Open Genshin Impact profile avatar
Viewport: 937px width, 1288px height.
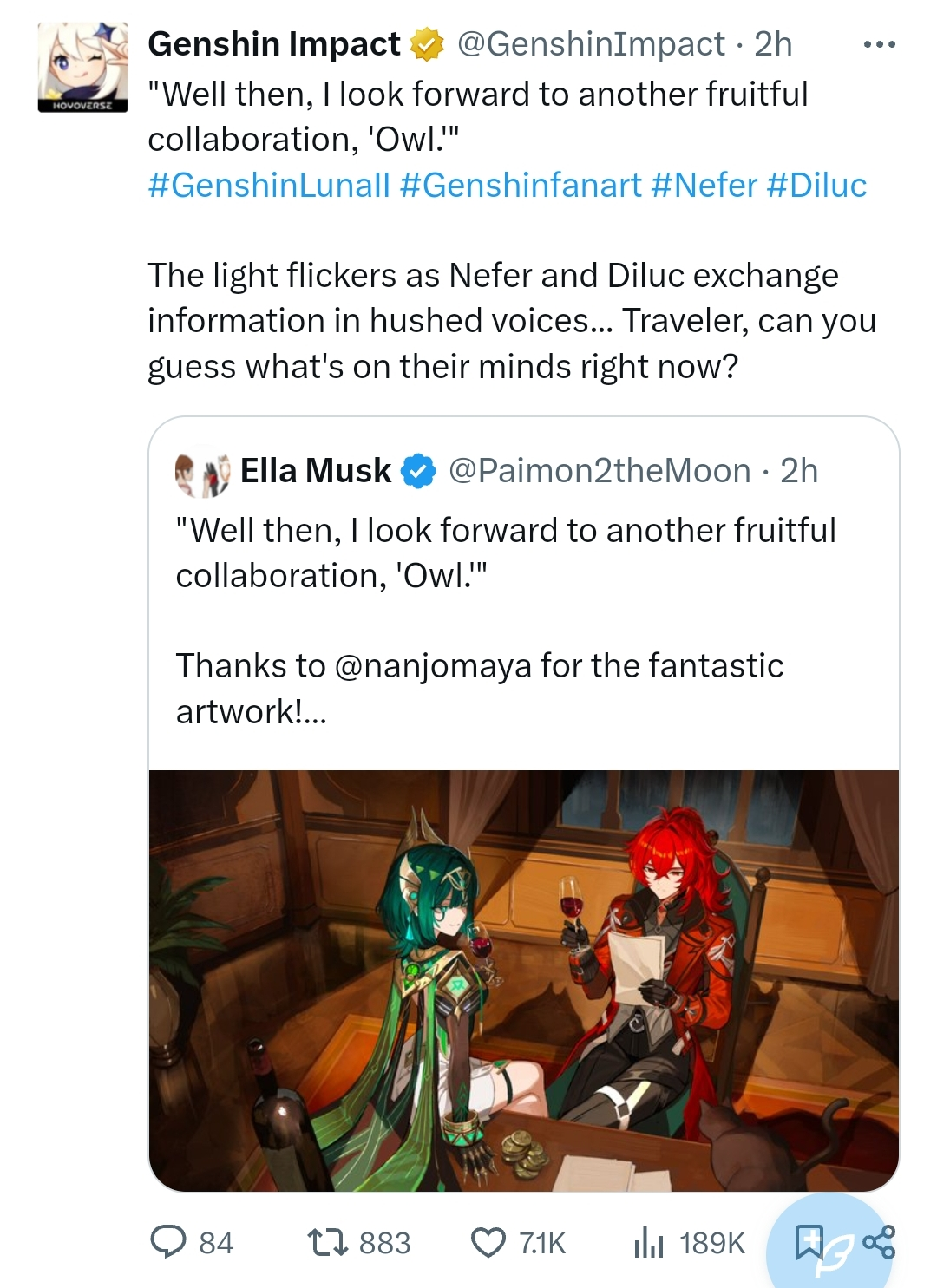pyautogui.click(x=82, y=67)
